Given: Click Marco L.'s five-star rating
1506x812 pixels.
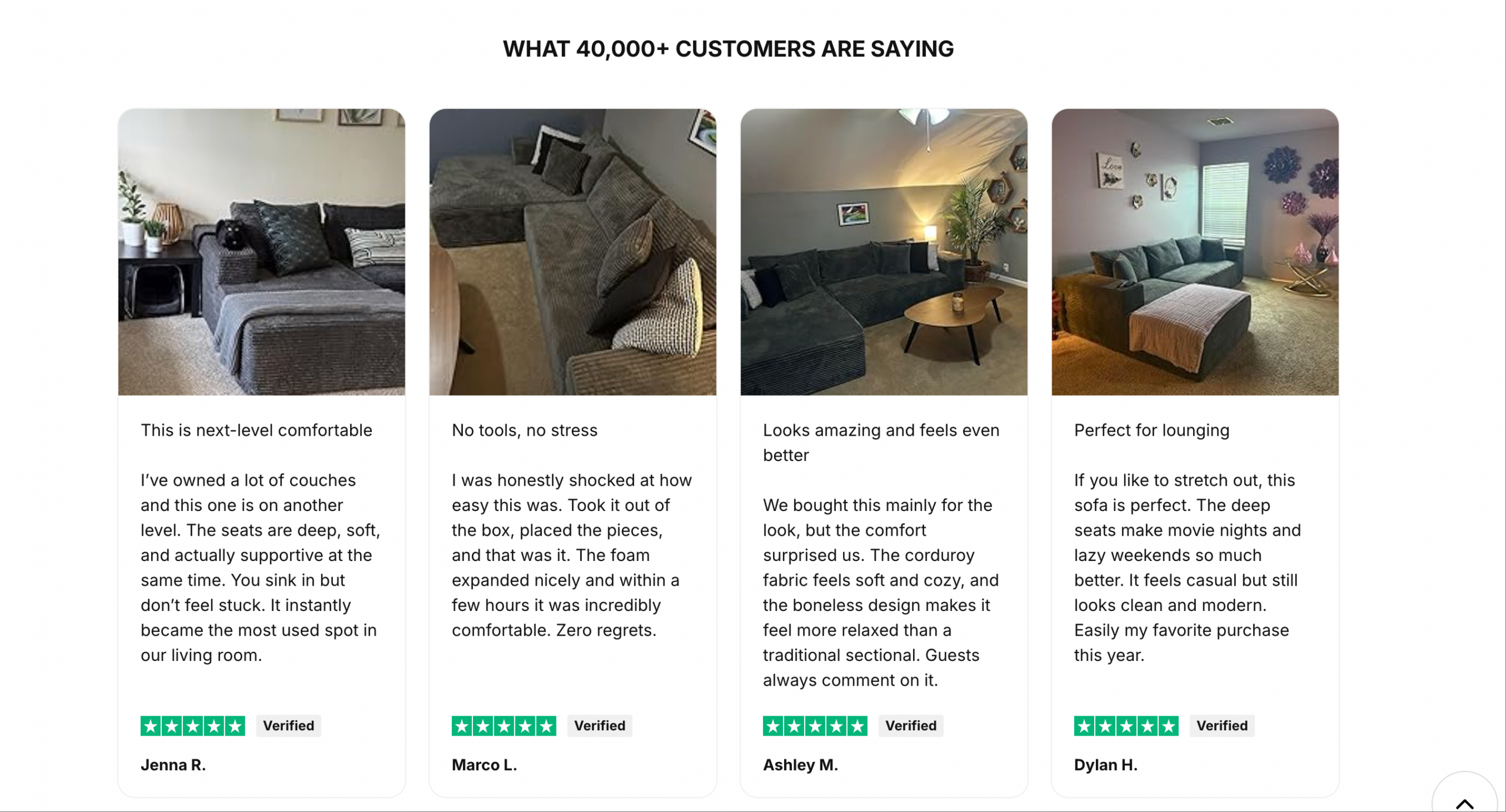Looking at the screenshot, I should pyautogui.click(x=504, y=726).
